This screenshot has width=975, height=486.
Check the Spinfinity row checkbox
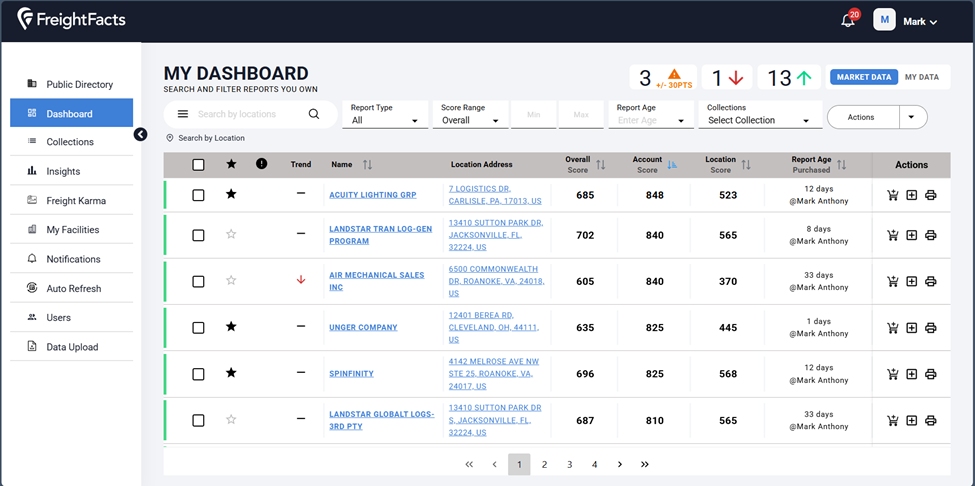click(198, 374)
